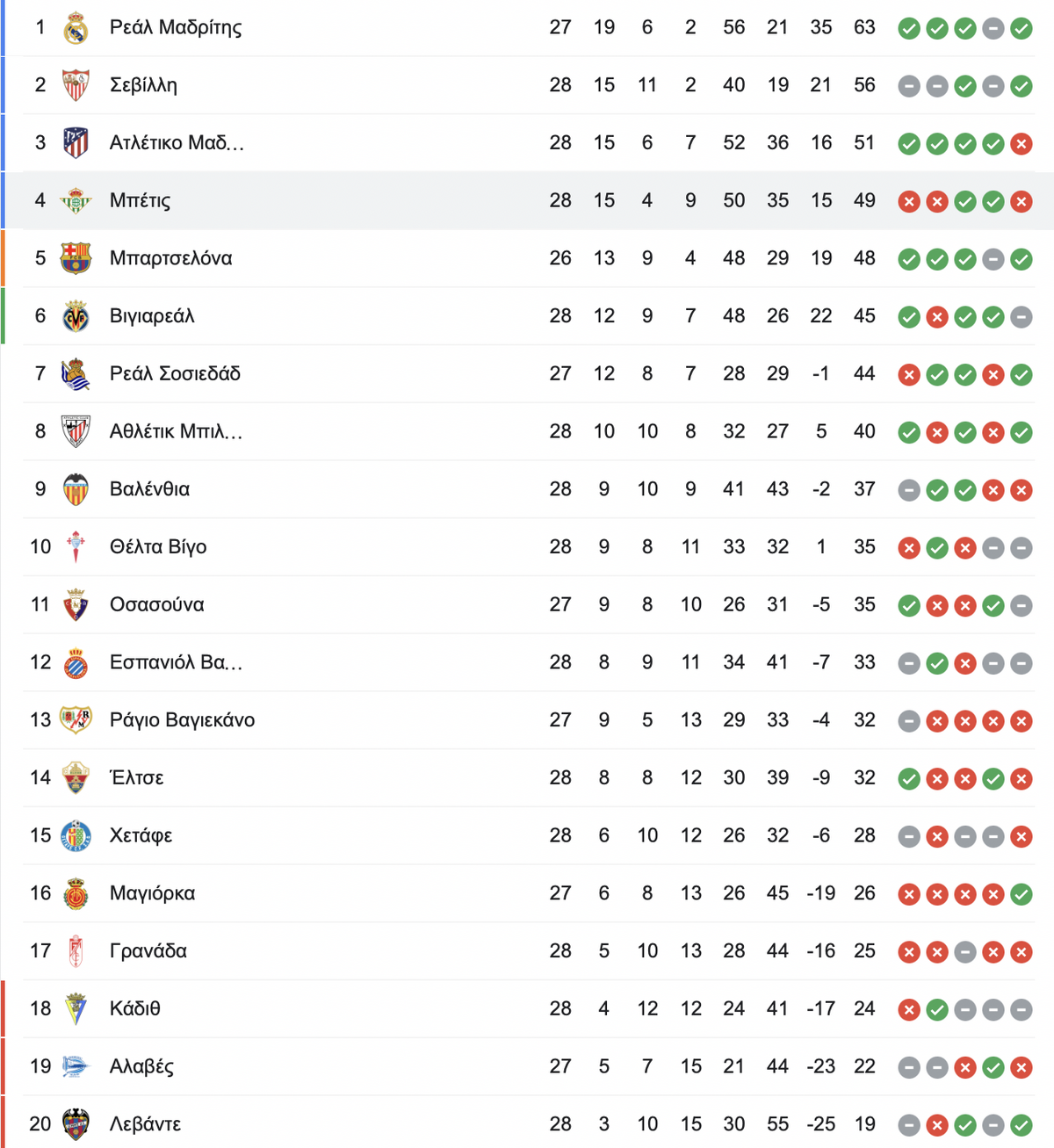
Task: Select the Betis club logo
Action: (x=76, y=201)
